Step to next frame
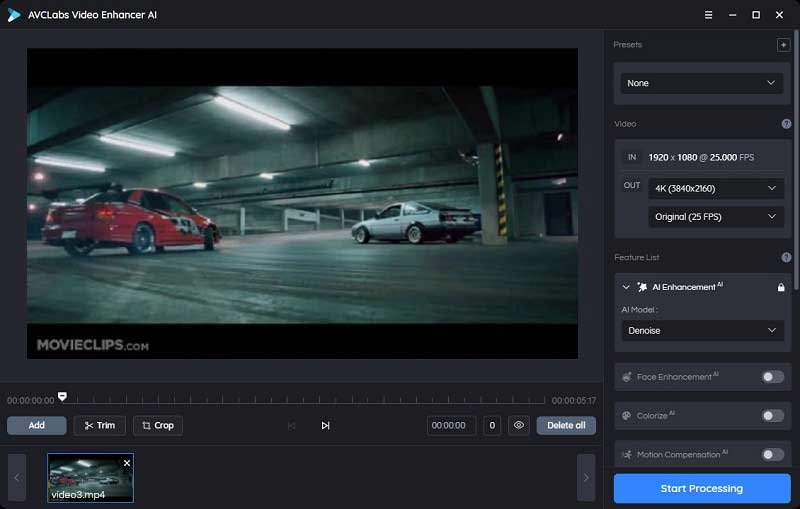This screenshot has height=509, width=800. tap(325, 425)
